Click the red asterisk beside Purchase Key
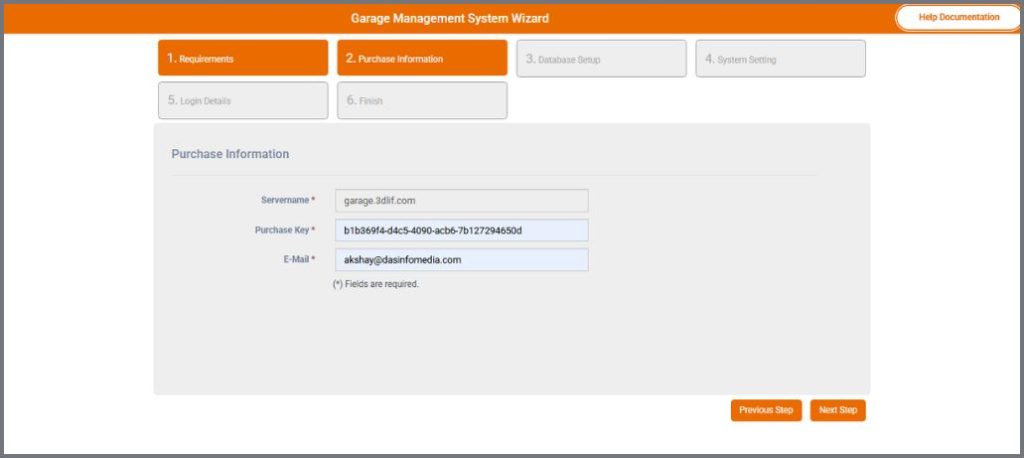1024x458 pixels. 313,230
